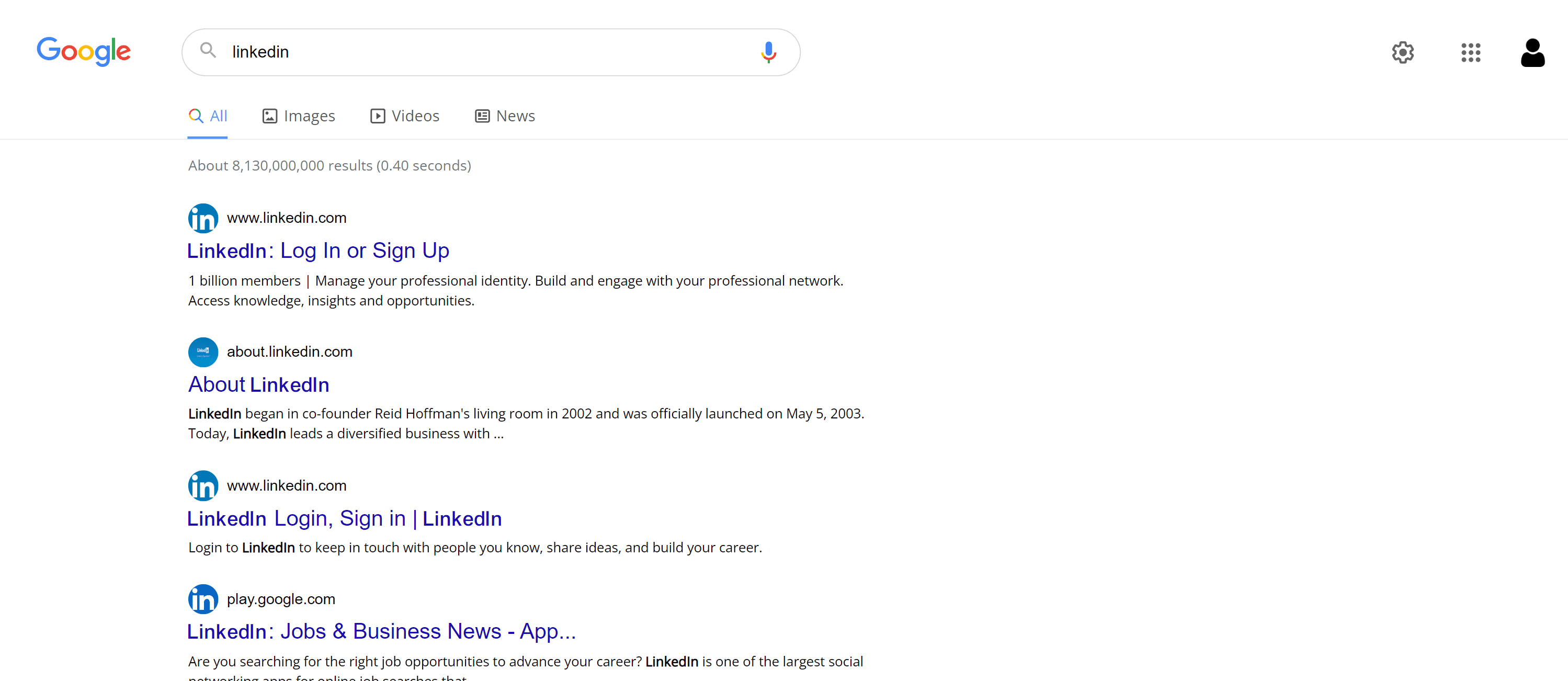Click LinkedIn favicon beside Login, Sign in result
Viewport: 1568px width, 681px height.
click(203, 486)
